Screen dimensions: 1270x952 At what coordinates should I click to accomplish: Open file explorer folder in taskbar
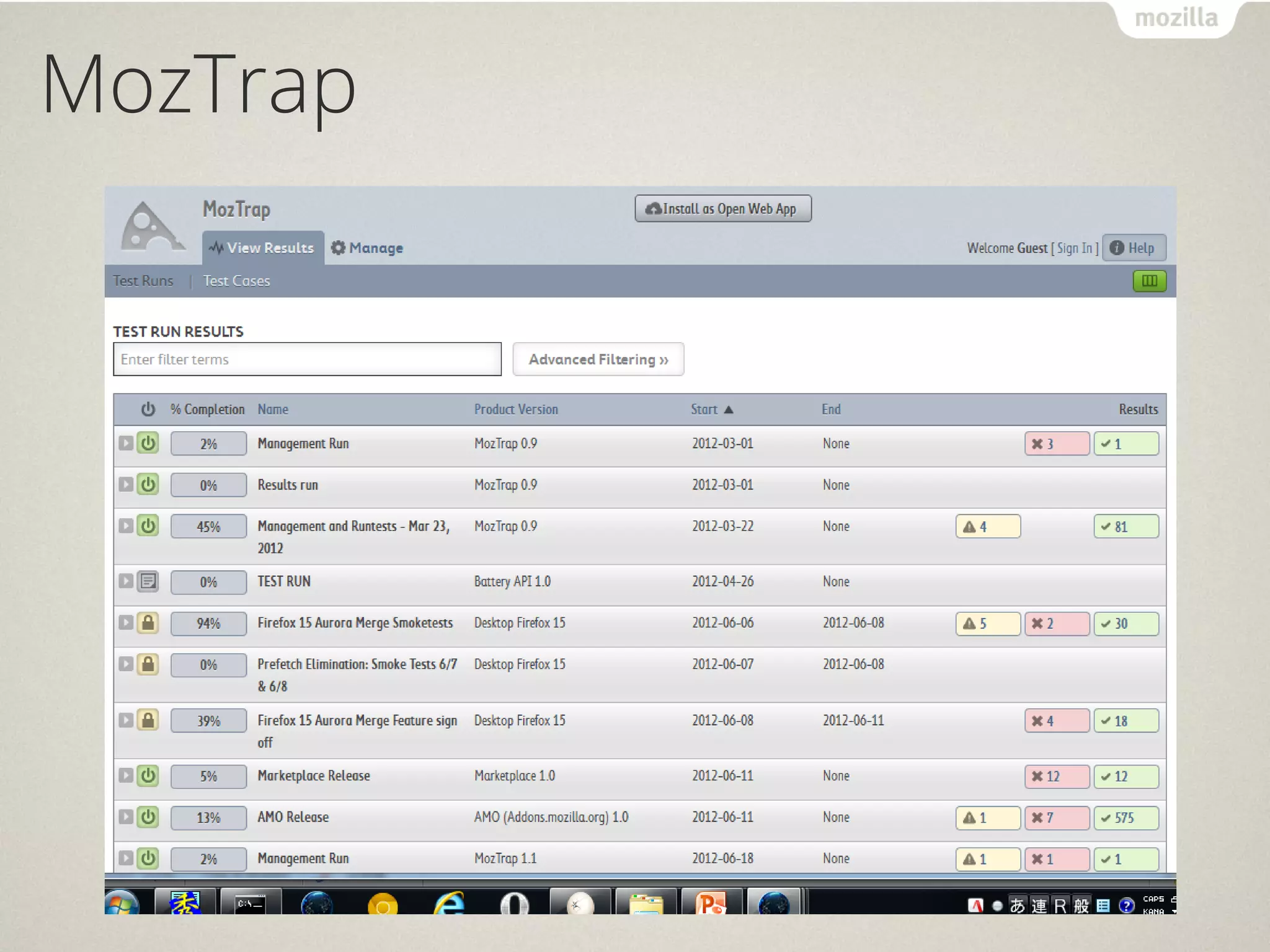pyautogui.click(x=646, y=903)
